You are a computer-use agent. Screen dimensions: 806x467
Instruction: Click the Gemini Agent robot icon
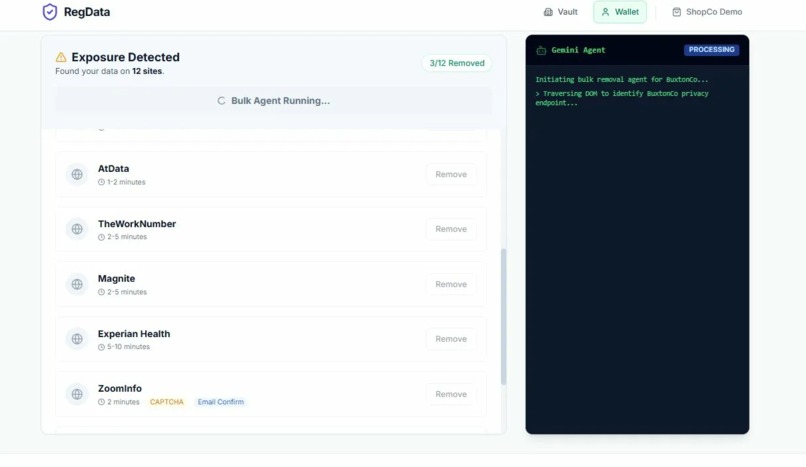click(x=541, y=50)
